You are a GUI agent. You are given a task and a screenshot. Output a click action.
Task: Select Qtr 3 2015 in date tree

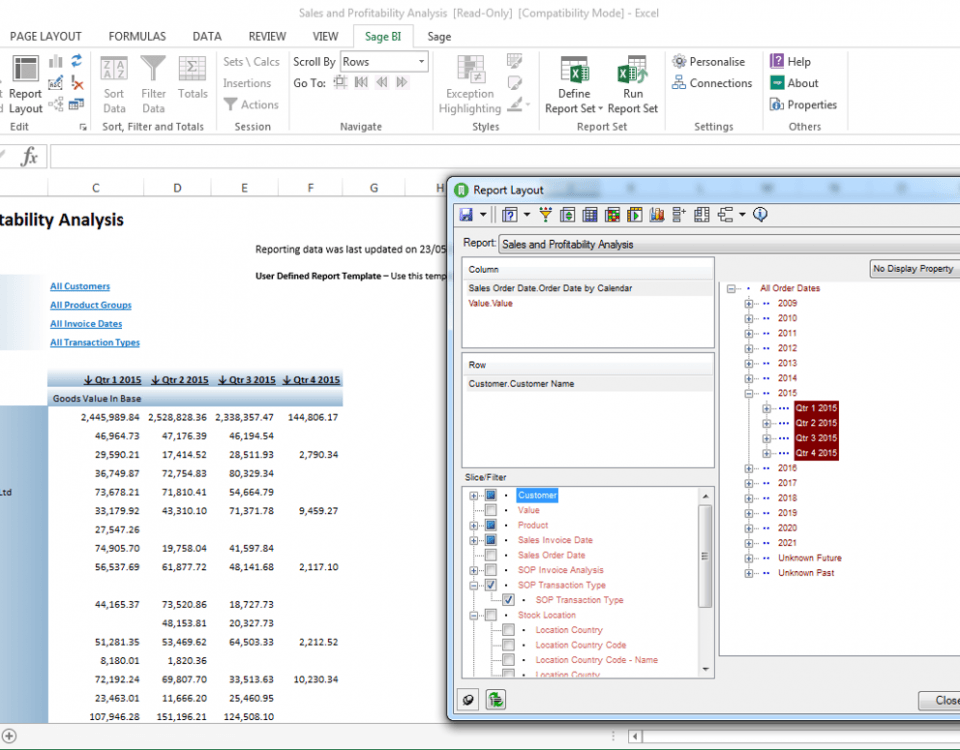point(816,438)
